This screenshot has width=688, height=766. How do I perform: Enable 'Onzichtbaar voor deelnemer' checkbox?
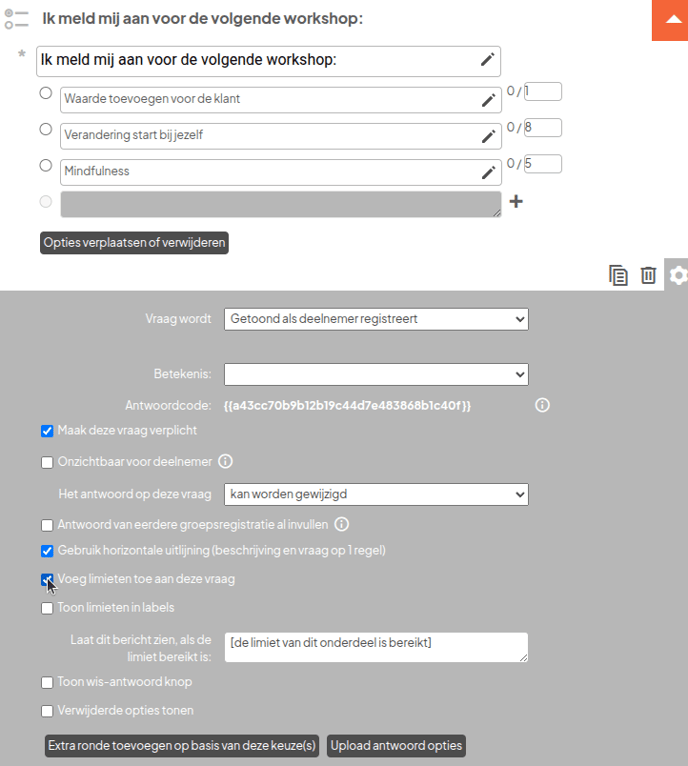[47, 462]
